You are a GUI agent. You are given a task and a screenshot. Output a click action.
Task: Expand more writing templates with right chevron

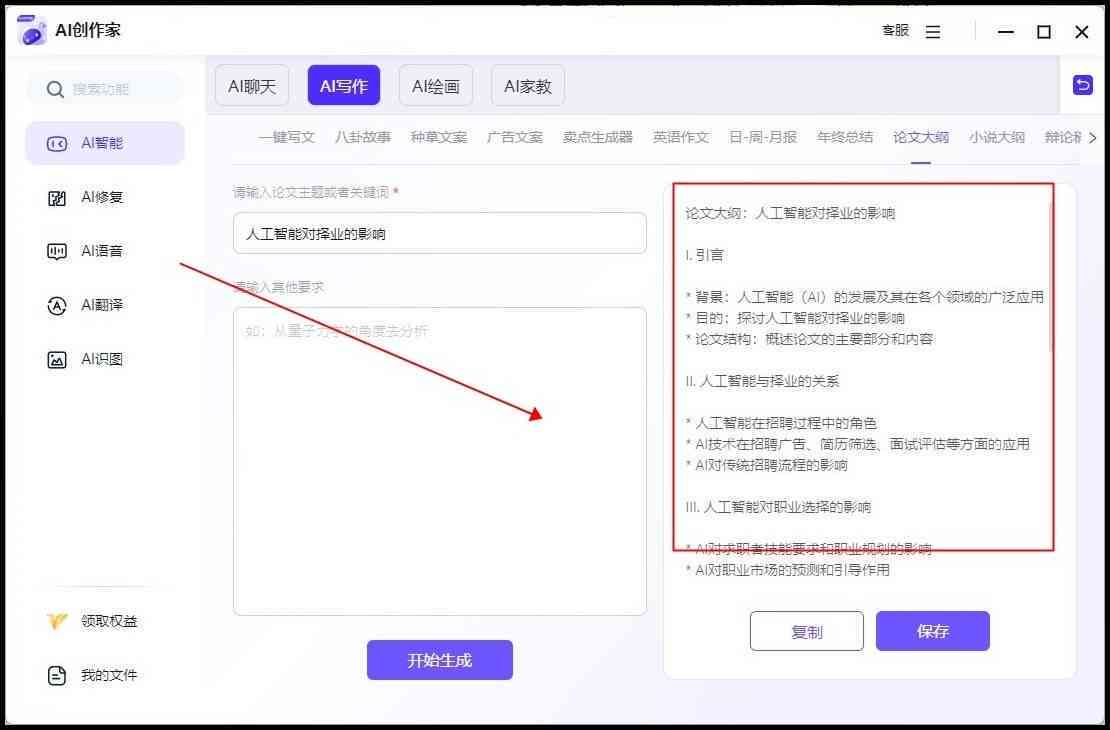click(1092, 137)
